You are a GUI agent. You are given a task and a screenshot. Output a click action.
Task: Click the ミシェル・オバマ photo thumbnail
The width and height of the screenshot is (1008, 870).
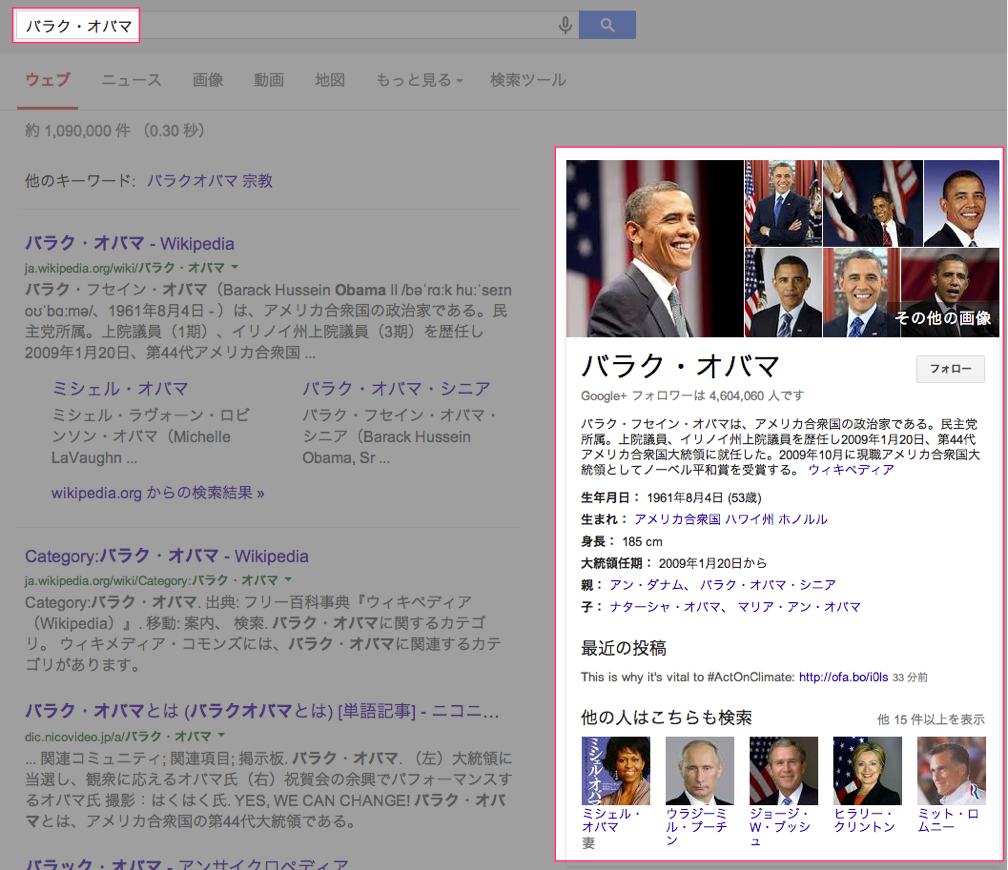616,770
